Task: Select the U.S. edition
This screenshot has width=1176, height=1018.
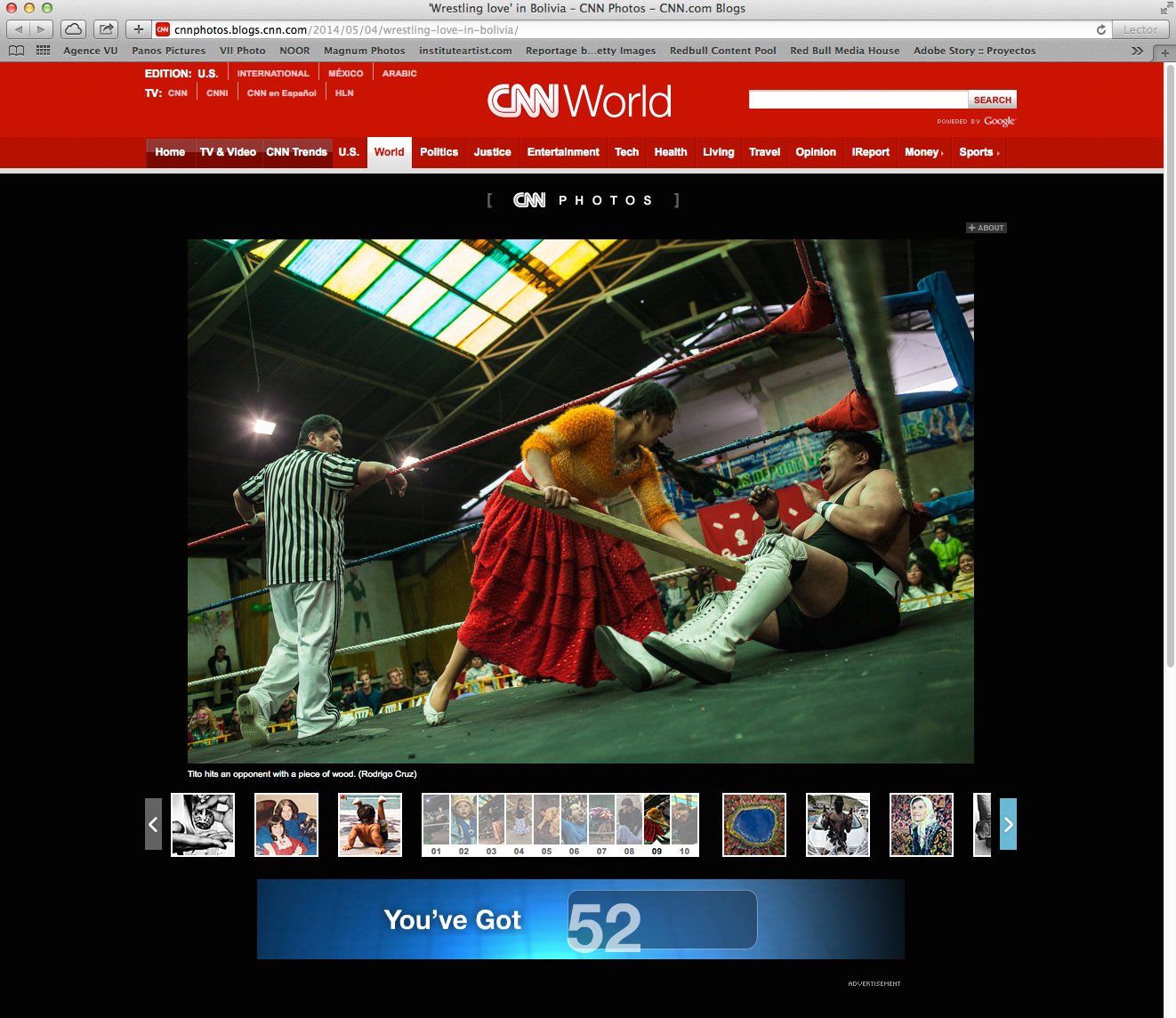Action: (207, 74)
